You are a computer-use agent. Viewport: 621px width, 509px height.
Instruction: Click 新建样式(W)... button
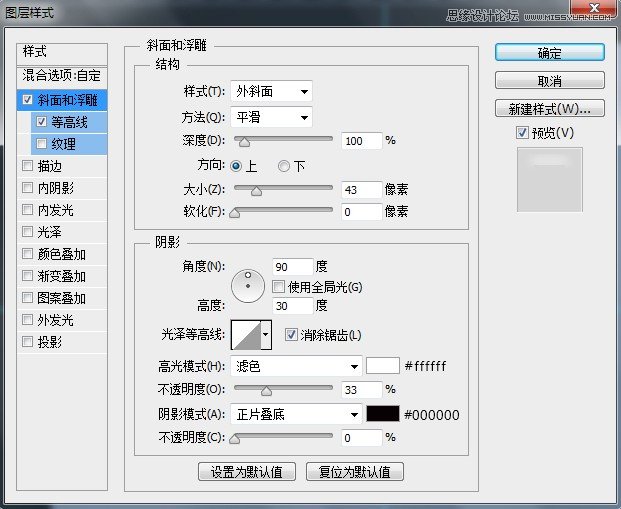(x=550, y=108)
